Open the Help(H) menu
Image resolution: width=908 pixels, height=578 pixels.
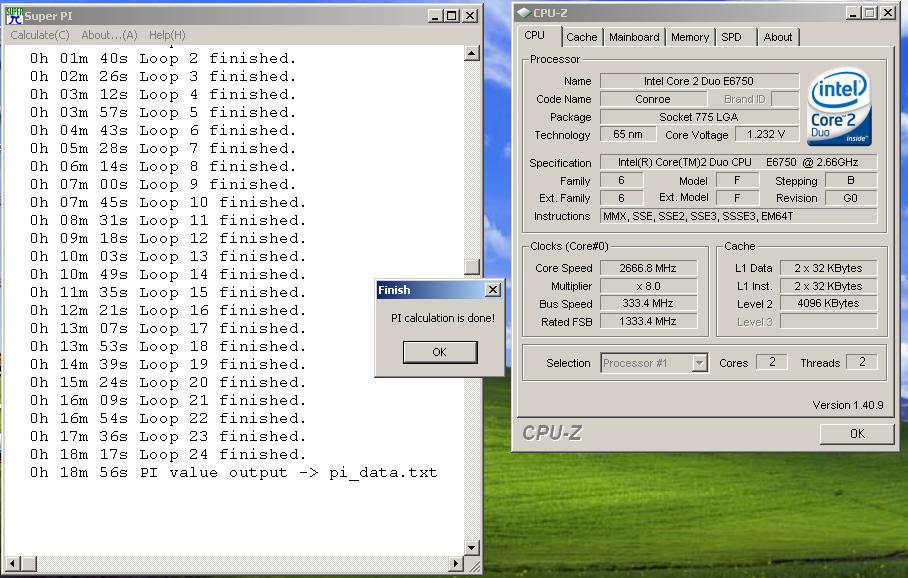[x=167, y=35]
